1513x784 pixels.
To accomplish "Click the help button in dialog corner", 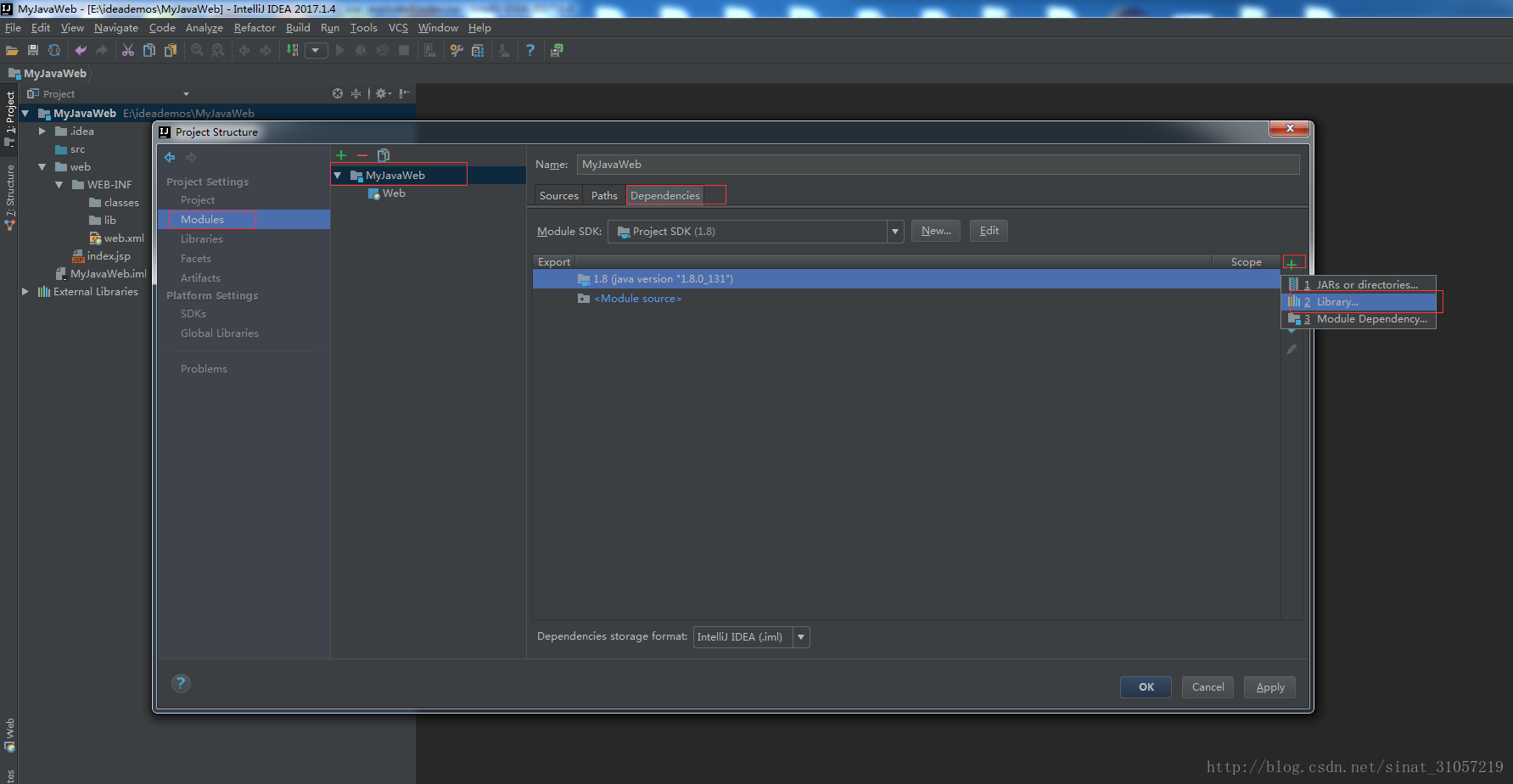I will [x=181, y=683].
